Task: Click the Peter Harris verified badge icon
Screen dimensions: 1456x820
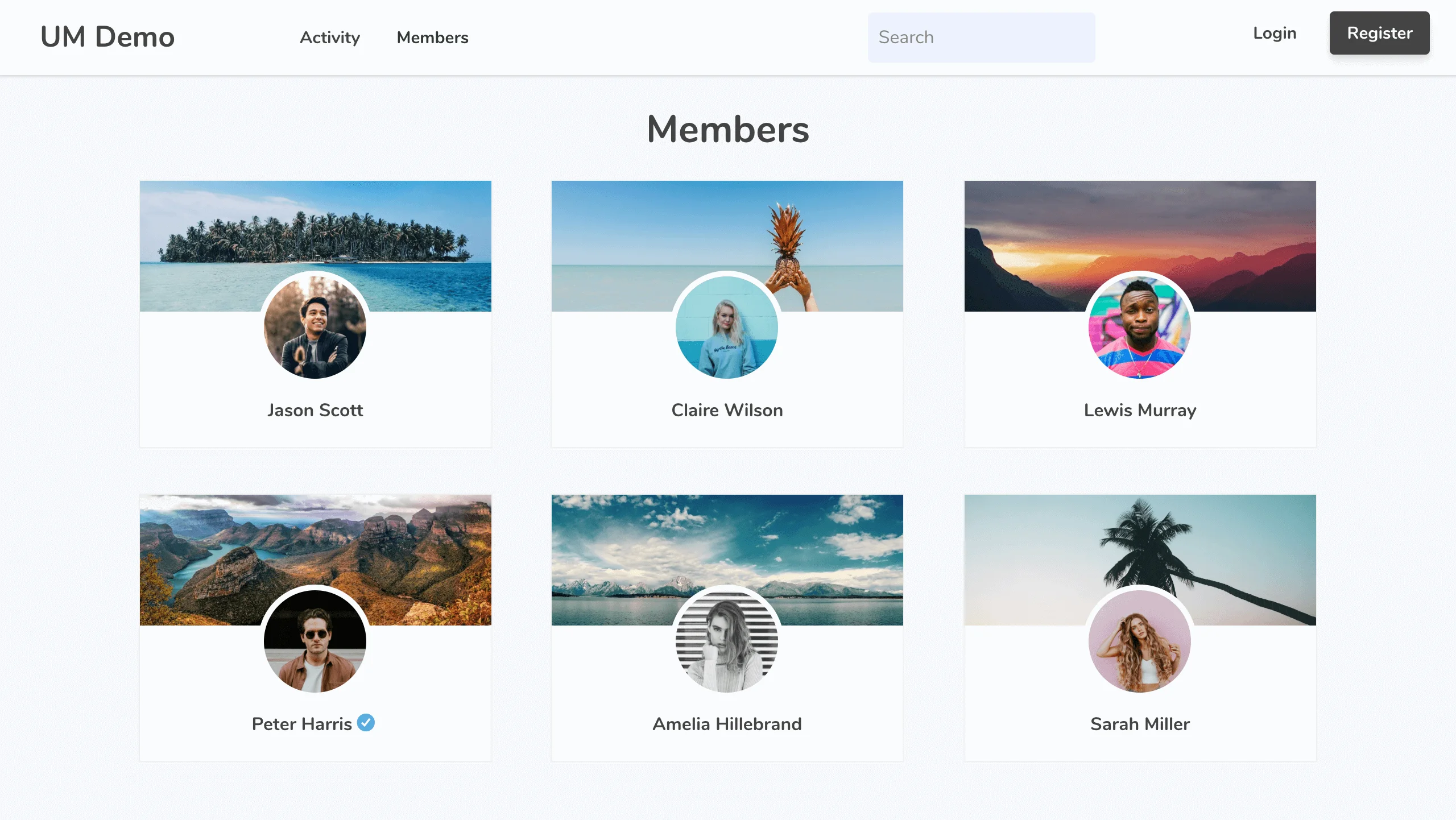Action: [366, 723]
